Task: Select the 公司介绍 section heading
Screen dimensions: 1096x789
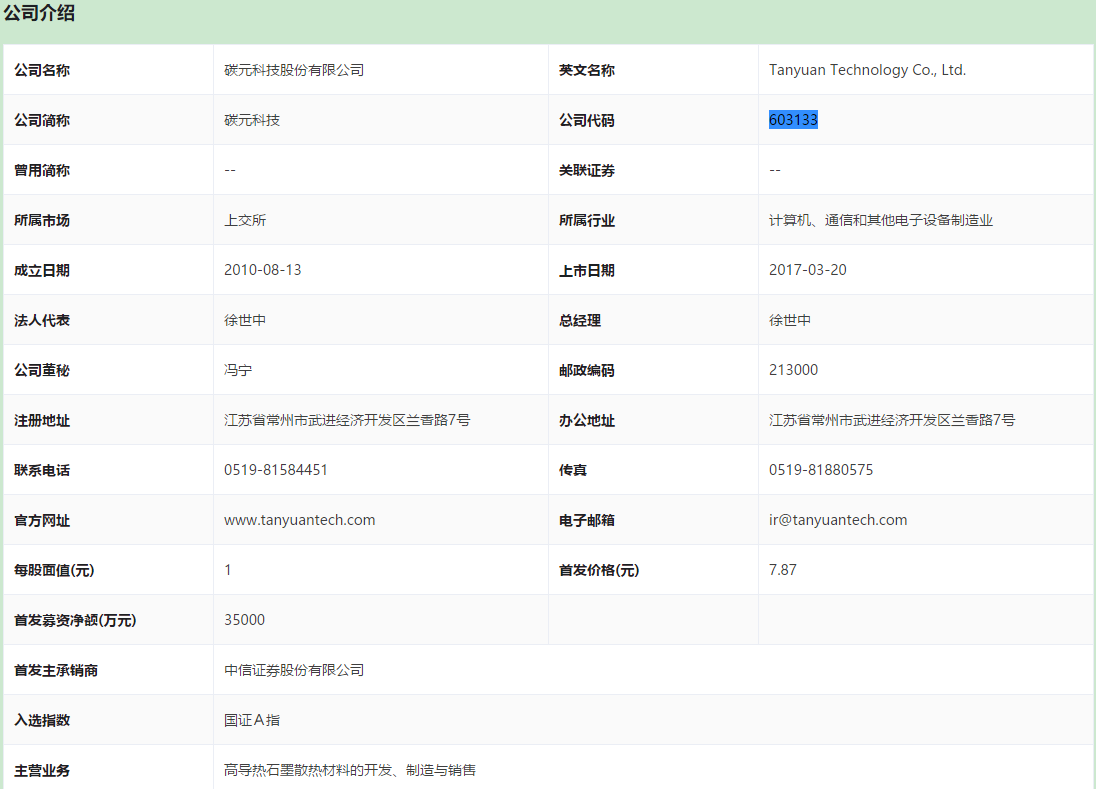Action: pyautogui.click(x=39, y=14)
